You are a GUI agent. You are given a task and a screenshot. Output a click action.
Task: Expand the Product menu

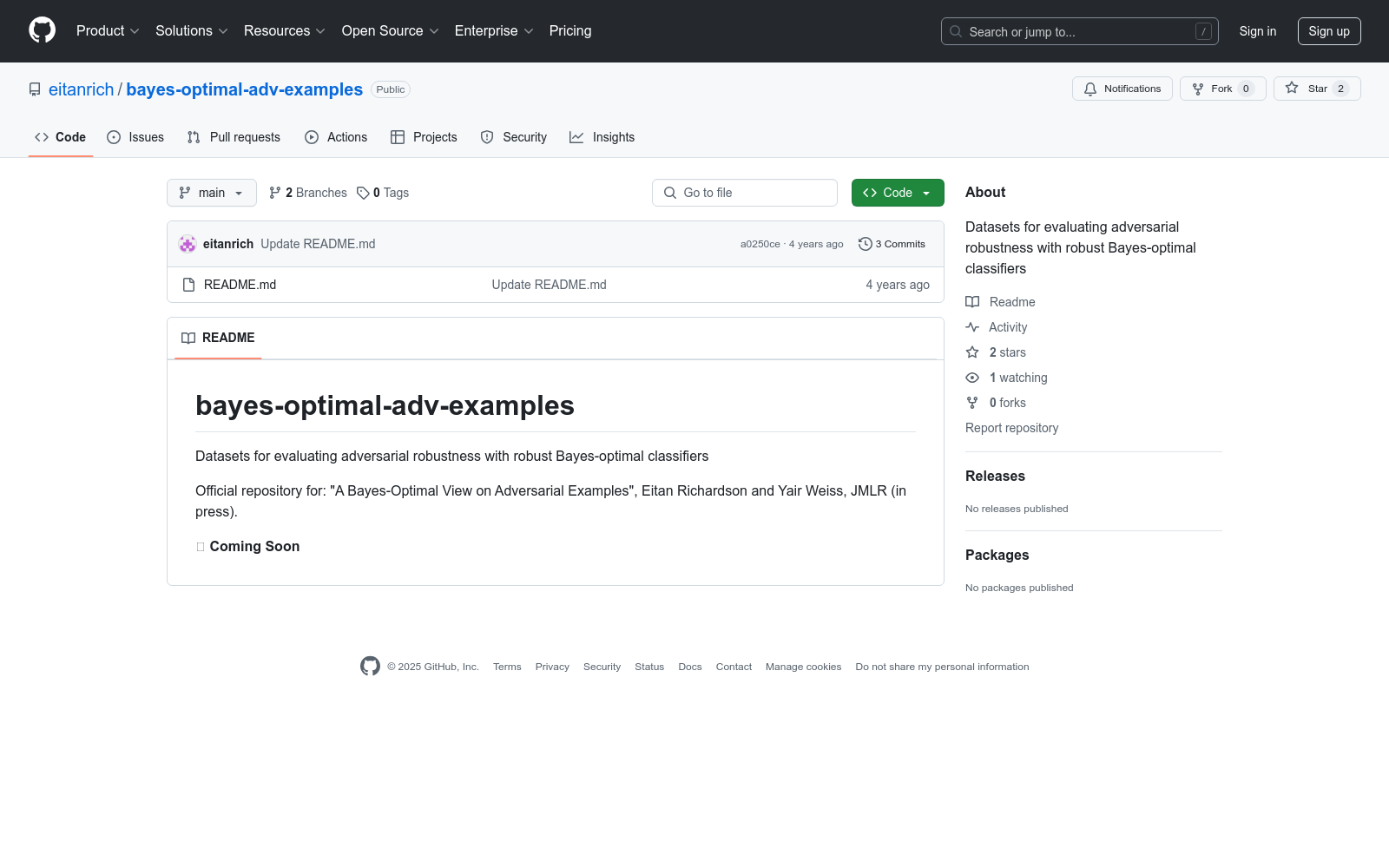108,31
